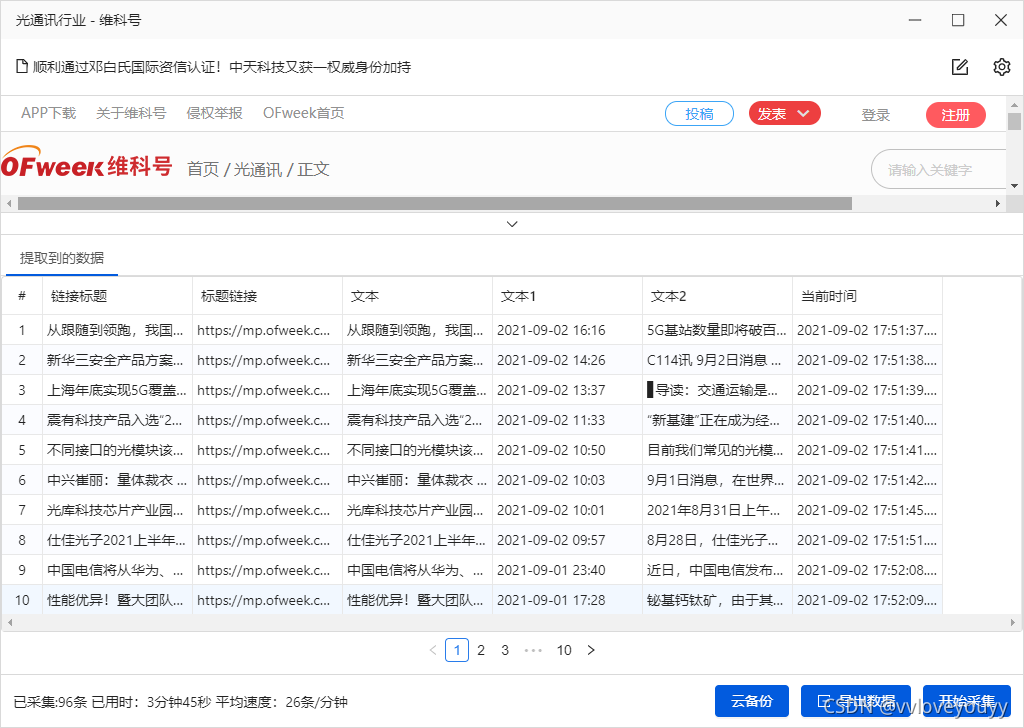1024x728 pixels.
Task: Click embedded browser scroll right arrow
Action: [997, 204]
